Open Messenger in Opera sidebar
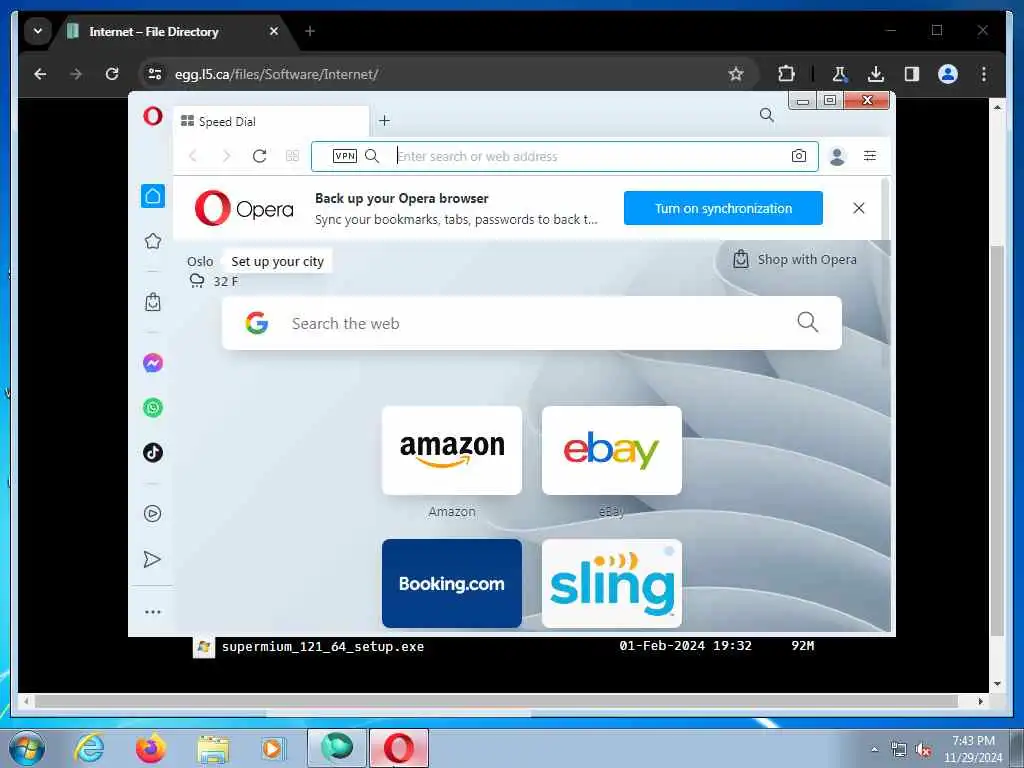 point(153,362)
